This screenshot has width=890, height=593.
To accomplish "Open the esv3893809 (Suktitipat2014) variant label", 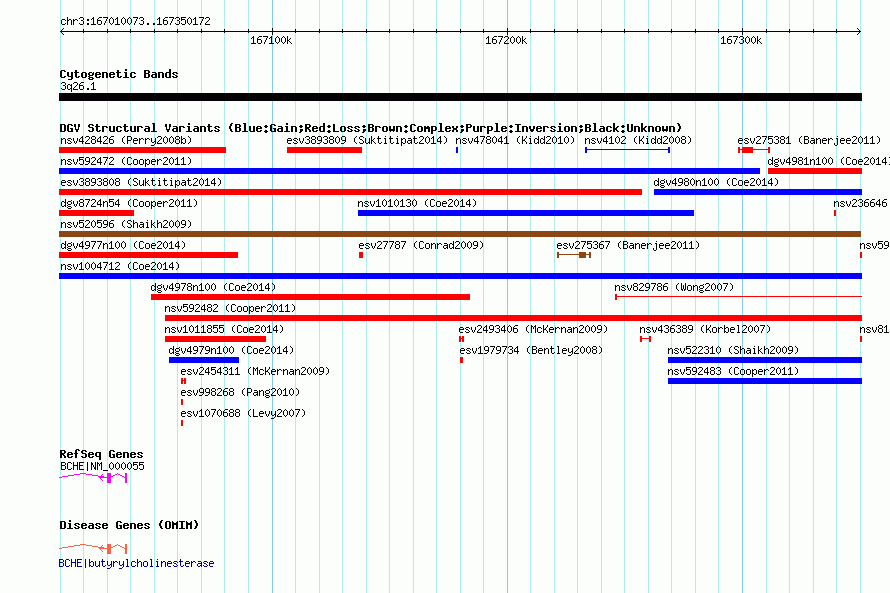I will pos(367,140).
